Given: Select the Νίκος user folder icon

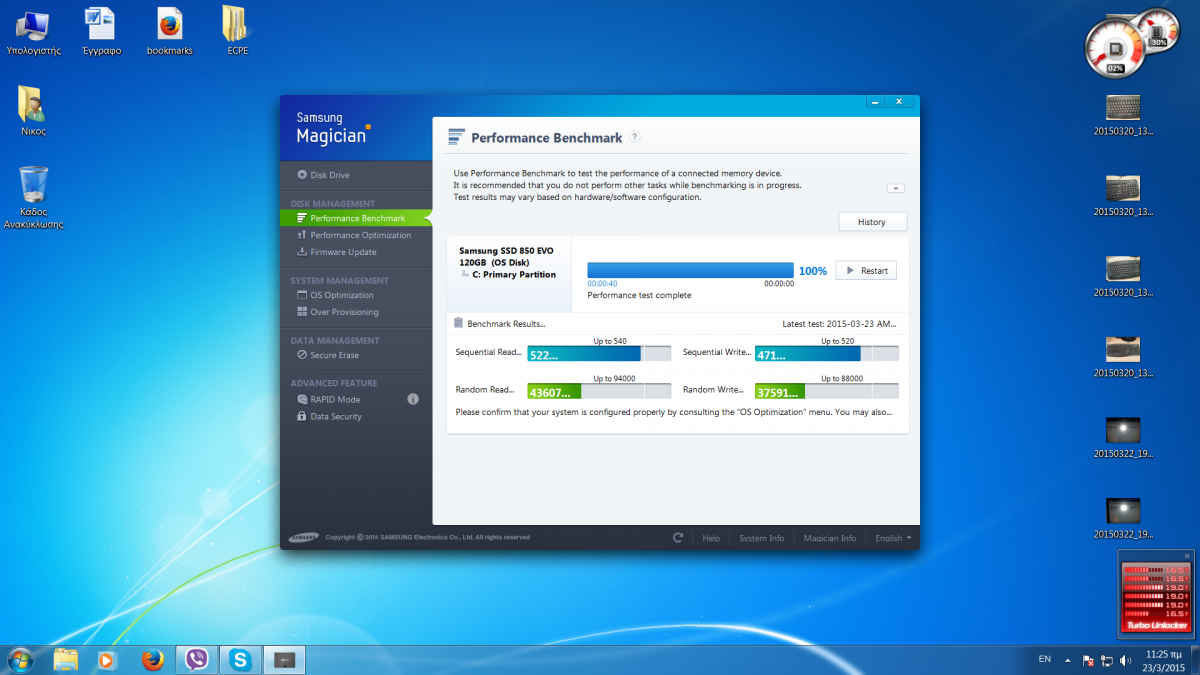Looking at the screenshot, I should [x=33, y=111].
